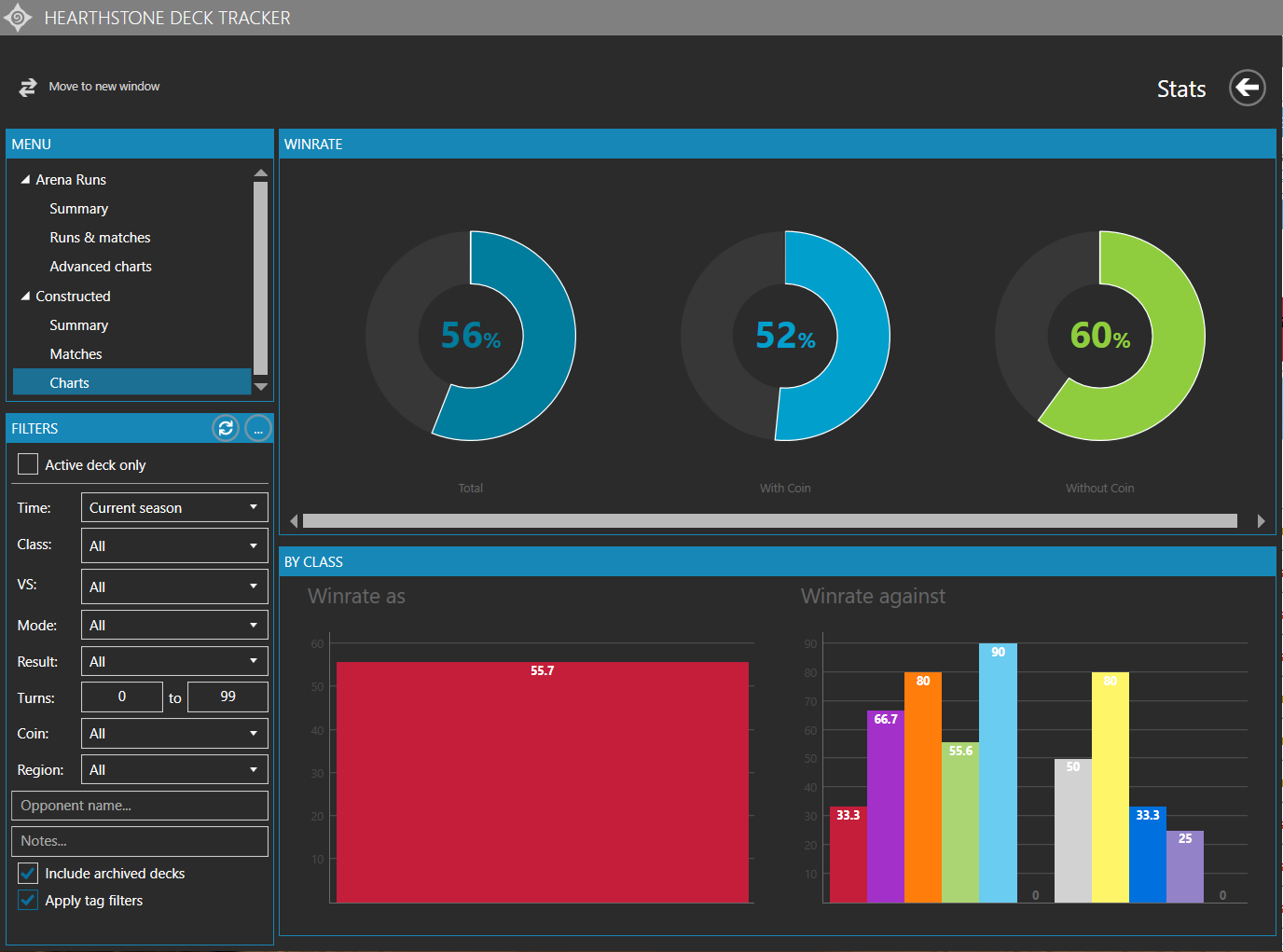Click the With Coin 52% donut chart

click(x=785, y=336)
